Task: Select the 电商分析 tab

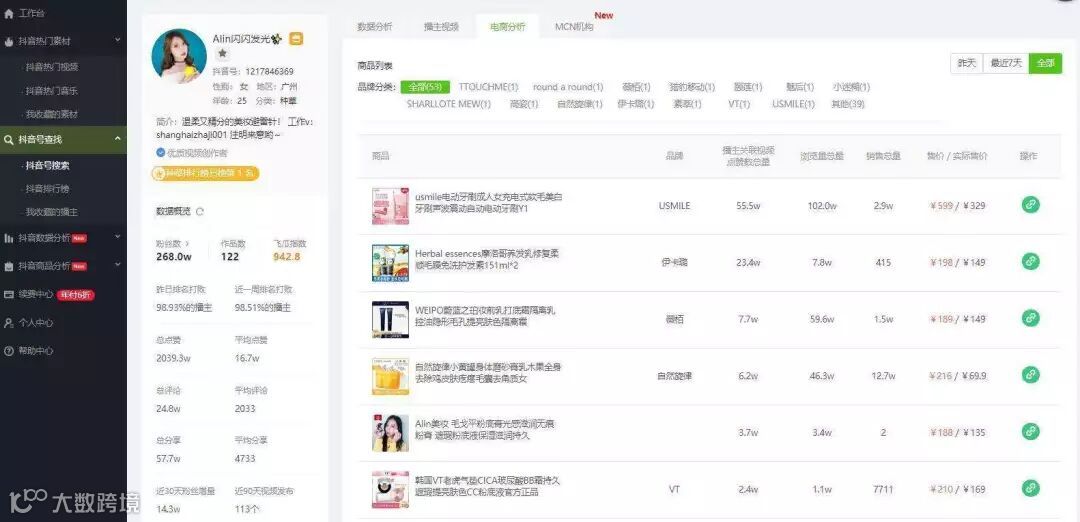Action: click(x=508, y=27)
